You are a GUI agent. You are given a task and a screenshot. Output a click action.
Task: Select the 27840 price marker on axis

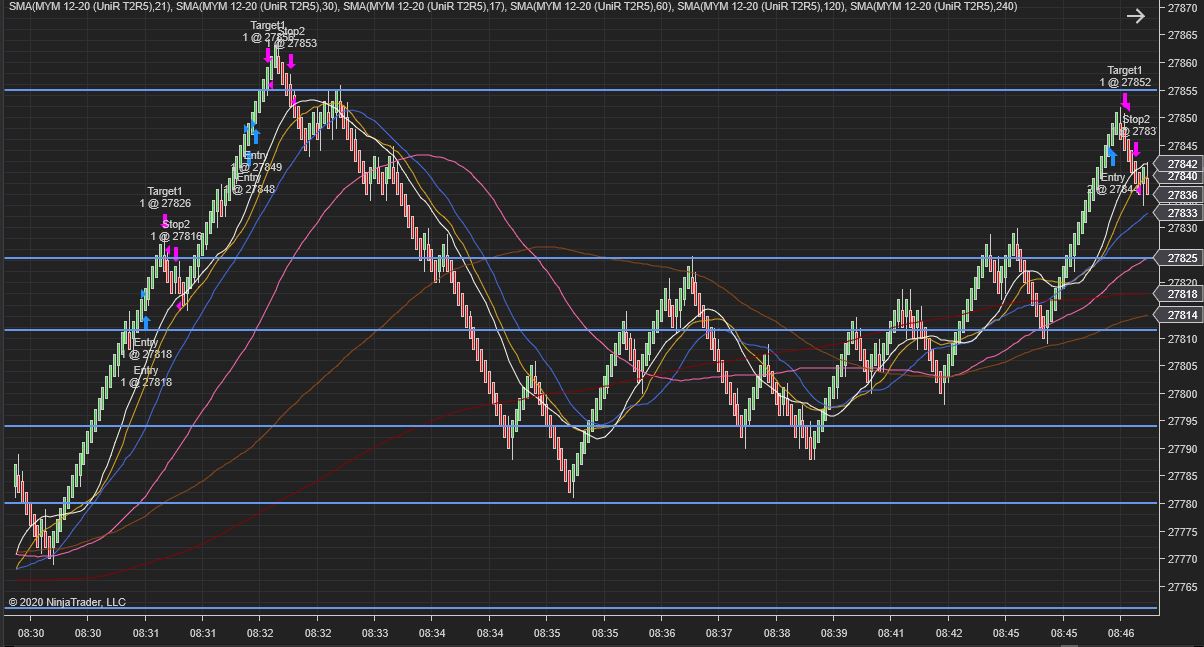1181,176
